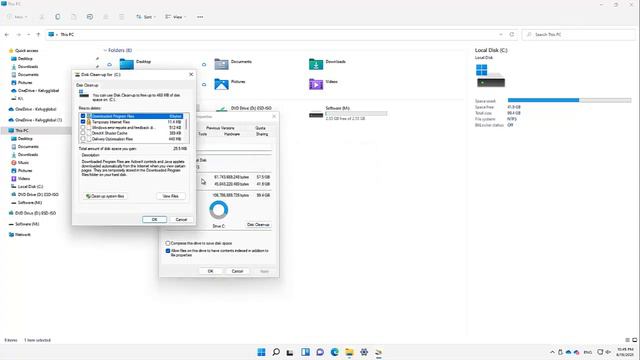The height and width of the screenshot is (360, 640).
Task: Go up one level with Up arrow
Action: (x=38, y=35)
